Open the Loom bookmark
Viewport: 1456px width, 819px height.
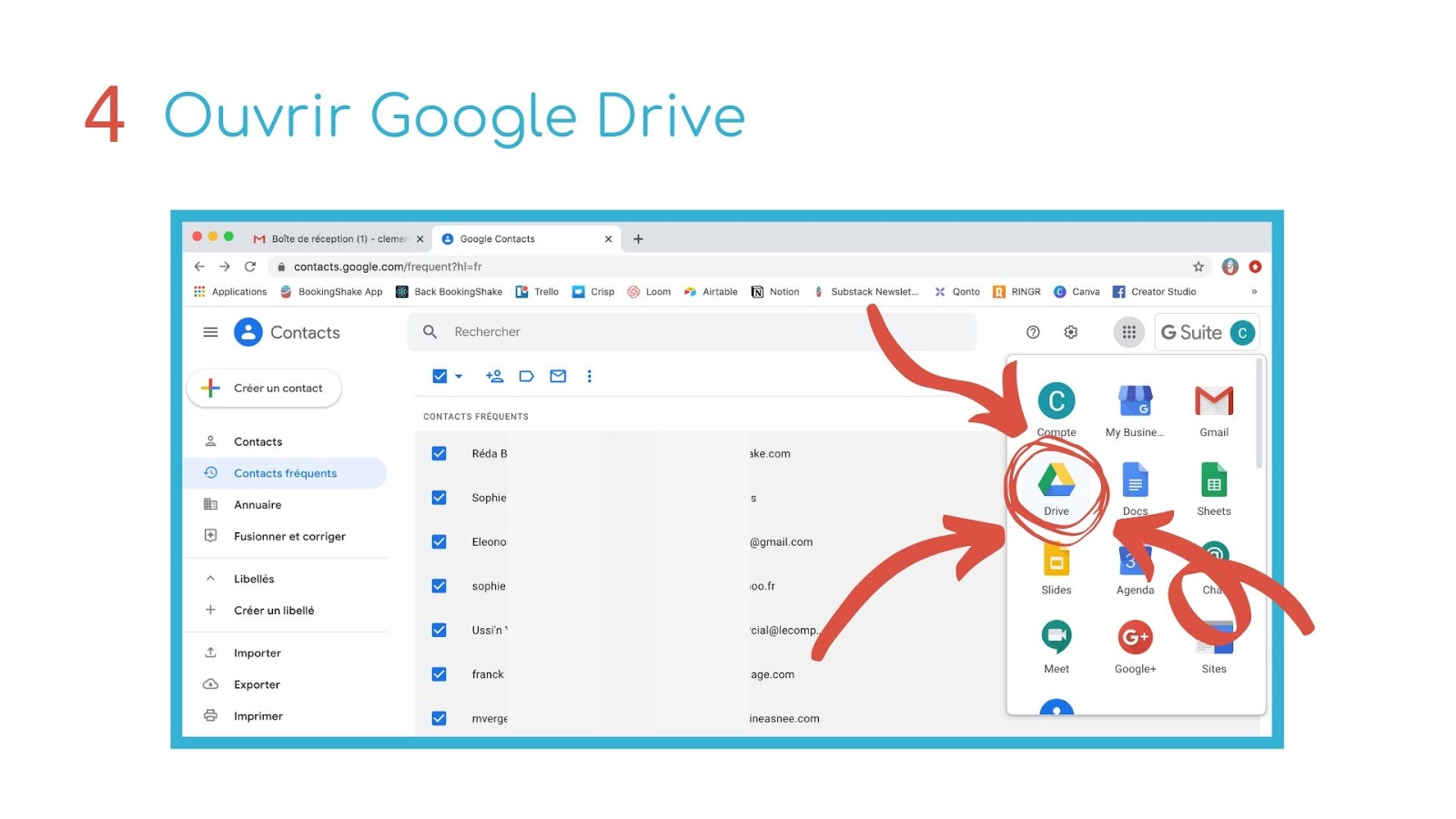click(x=649, y=292)
